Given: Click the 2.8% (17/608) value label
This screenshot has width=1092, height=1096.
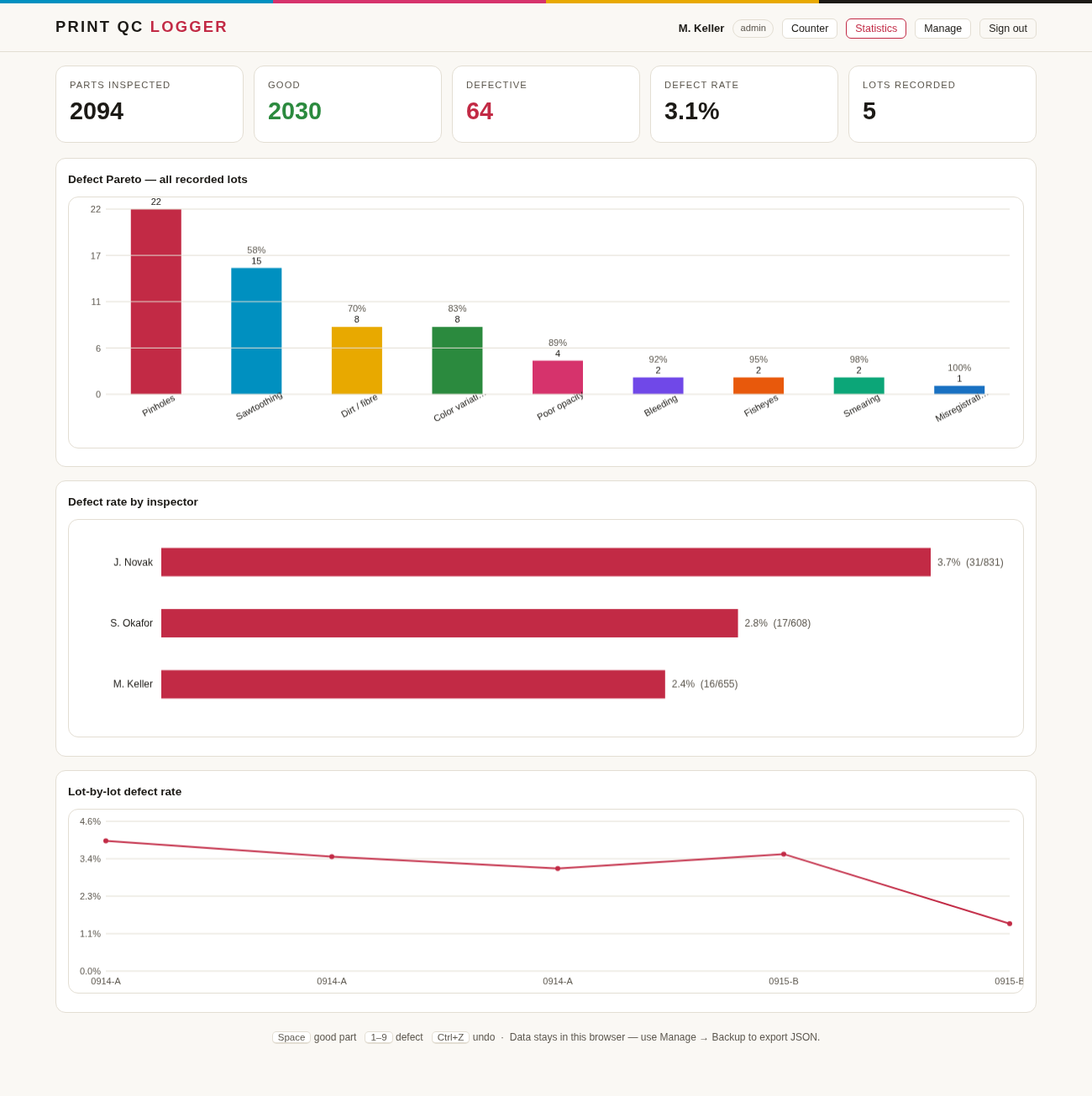Looking at the screenshot, I should [778, 623].
